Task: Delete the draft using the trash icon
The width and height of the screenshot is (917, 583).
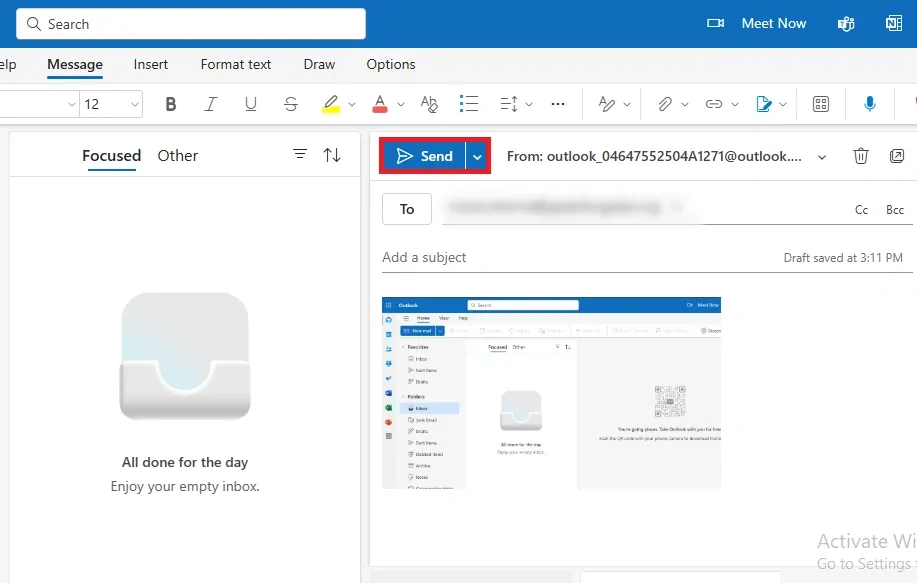Action: [860, 155]
